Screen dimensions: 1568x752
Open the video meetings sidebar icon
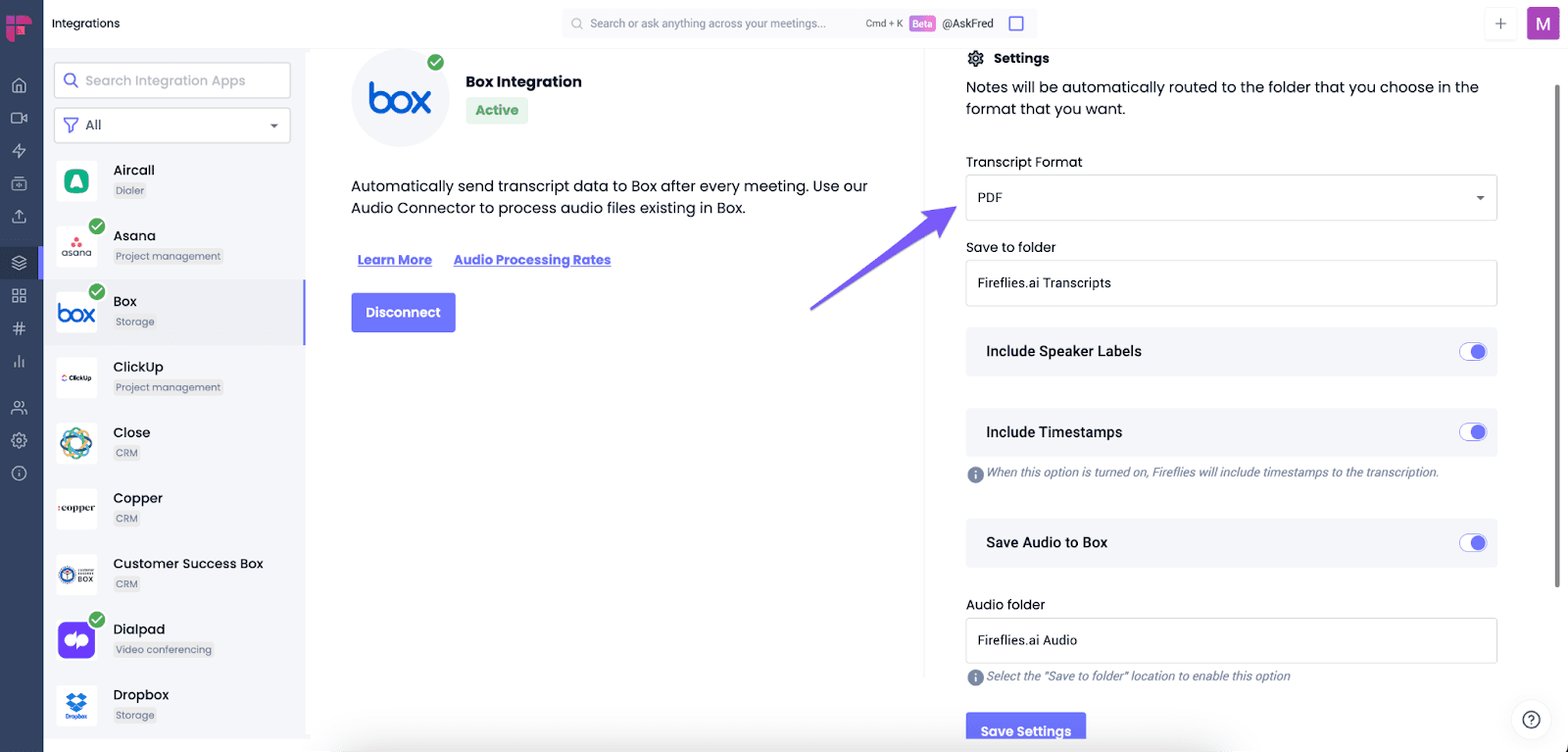click(x=19, y=118)
